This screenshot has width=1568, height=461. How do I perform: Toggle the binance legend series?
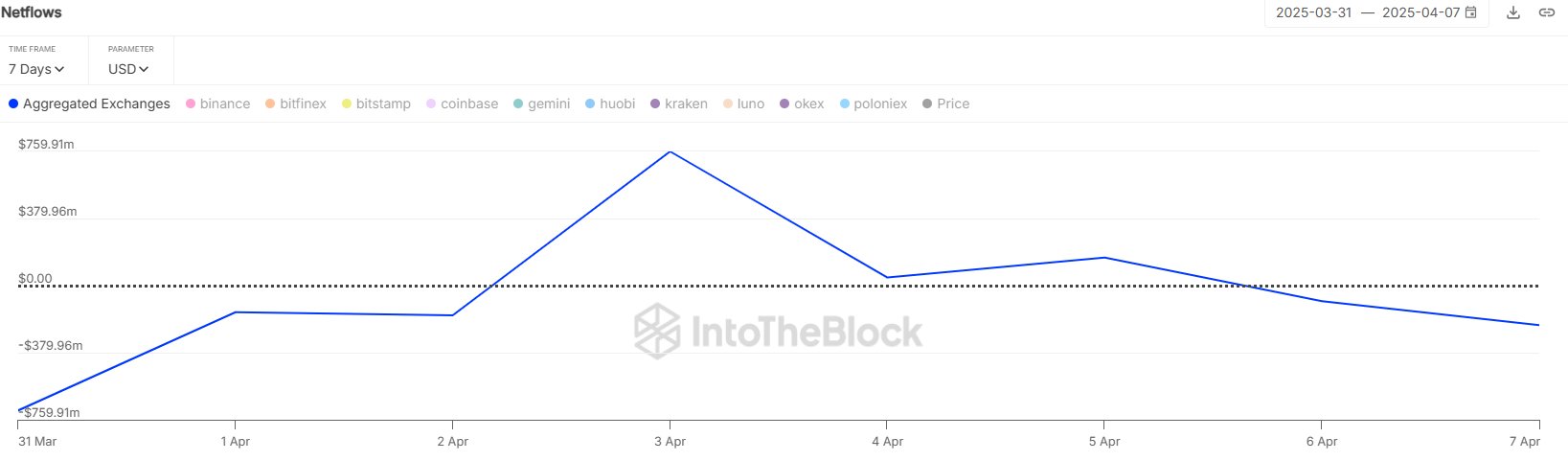[x=217, y=104]
